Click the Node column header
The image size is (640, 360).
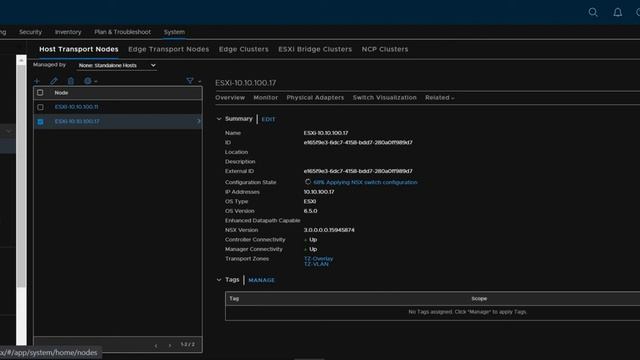[61, 93]
